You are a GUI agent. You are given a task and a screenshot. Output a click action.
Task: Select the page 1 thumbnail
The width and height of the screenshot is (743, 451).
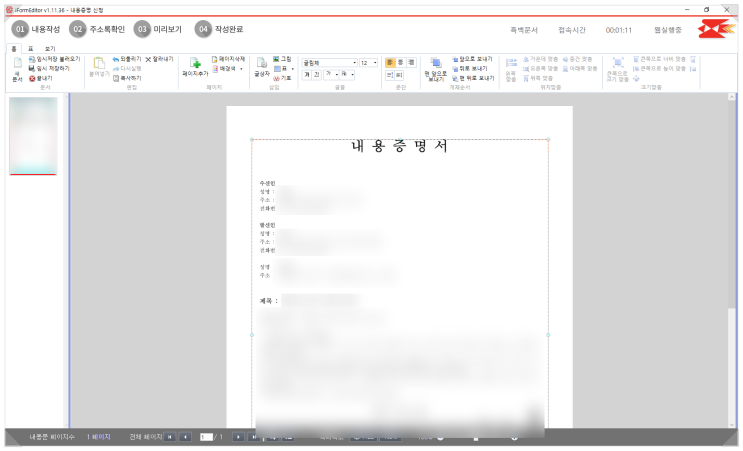[33, 136]
